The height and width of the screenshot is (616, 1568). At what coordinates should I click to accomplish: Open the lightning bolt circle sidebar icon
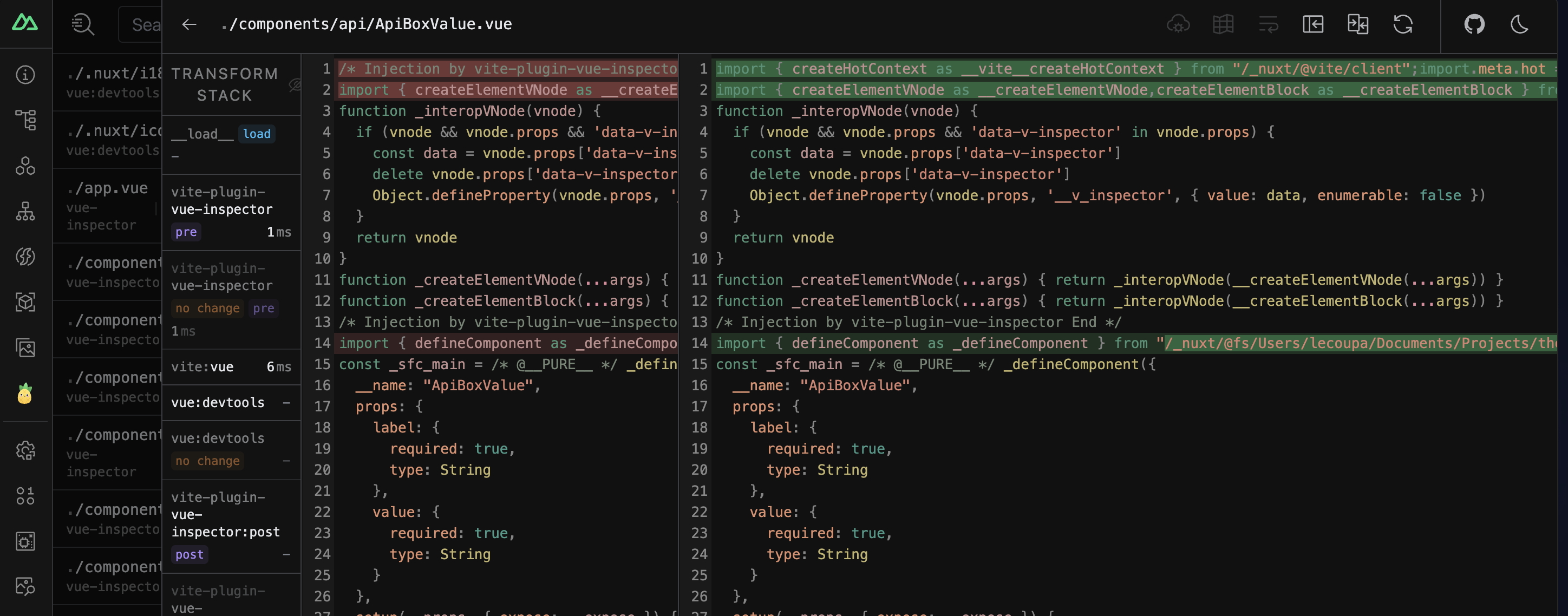point(25,257)
